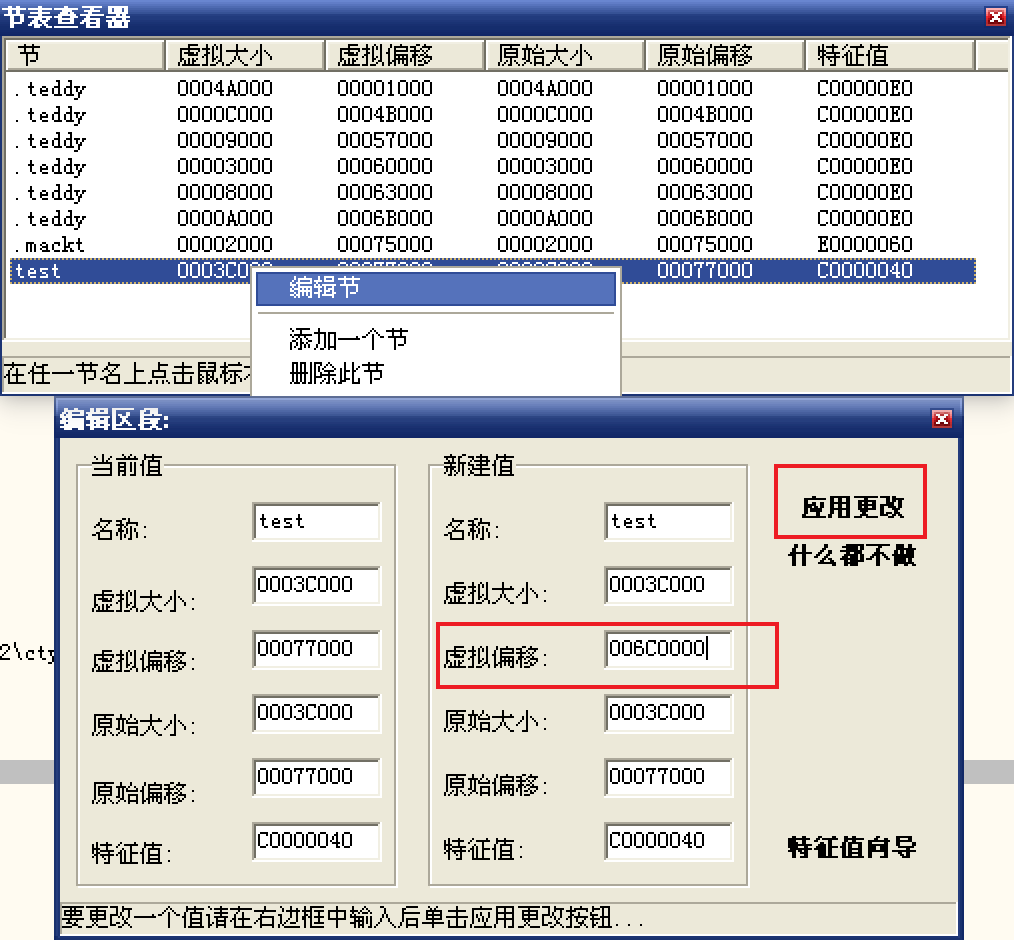Click current-value 名称 field containing test
Image resolution: width=1014 pixels, height=940 pixels.
tap(316, 522)
